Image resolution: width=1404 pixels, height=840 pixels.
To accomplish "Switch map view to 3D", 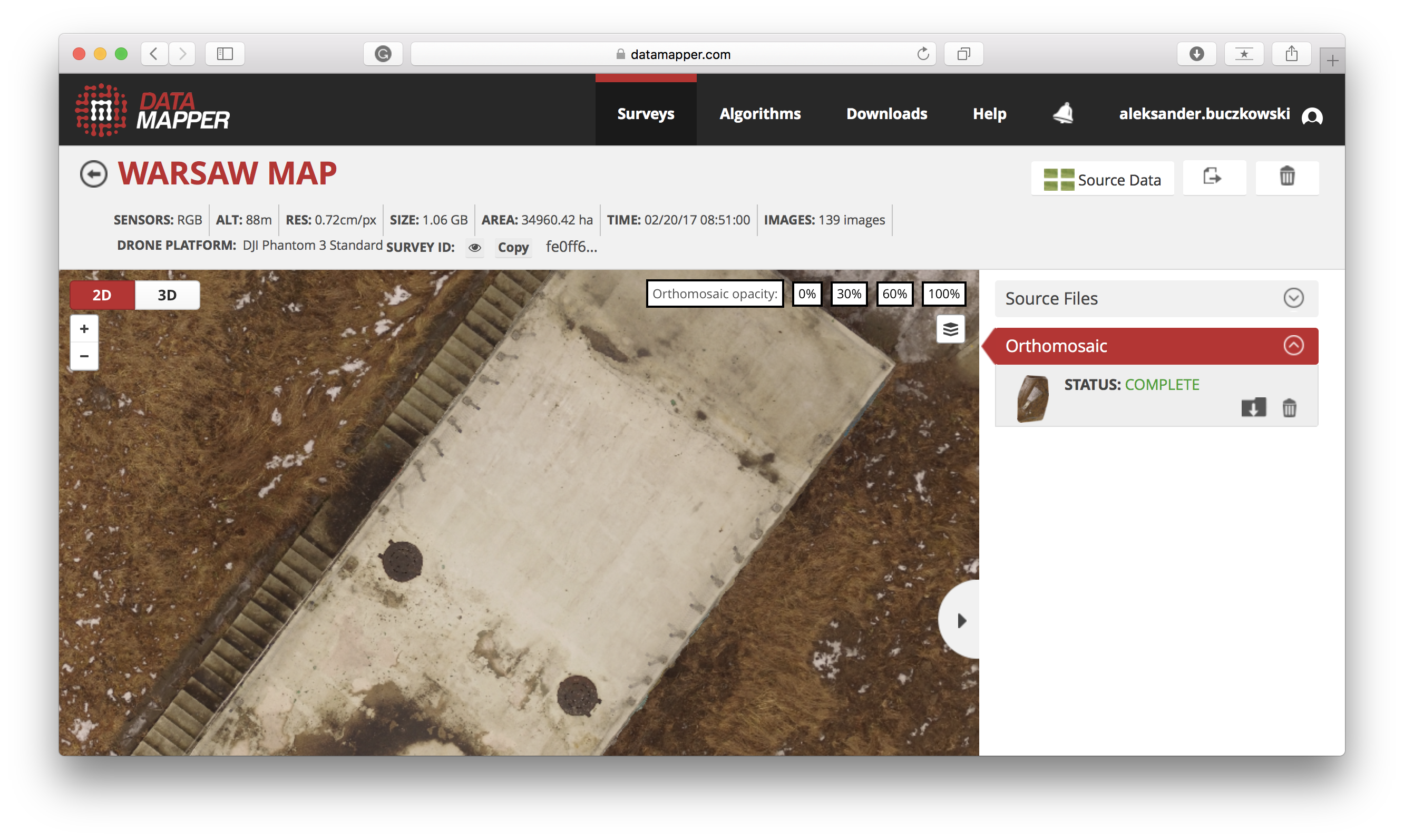I will 167,295.
